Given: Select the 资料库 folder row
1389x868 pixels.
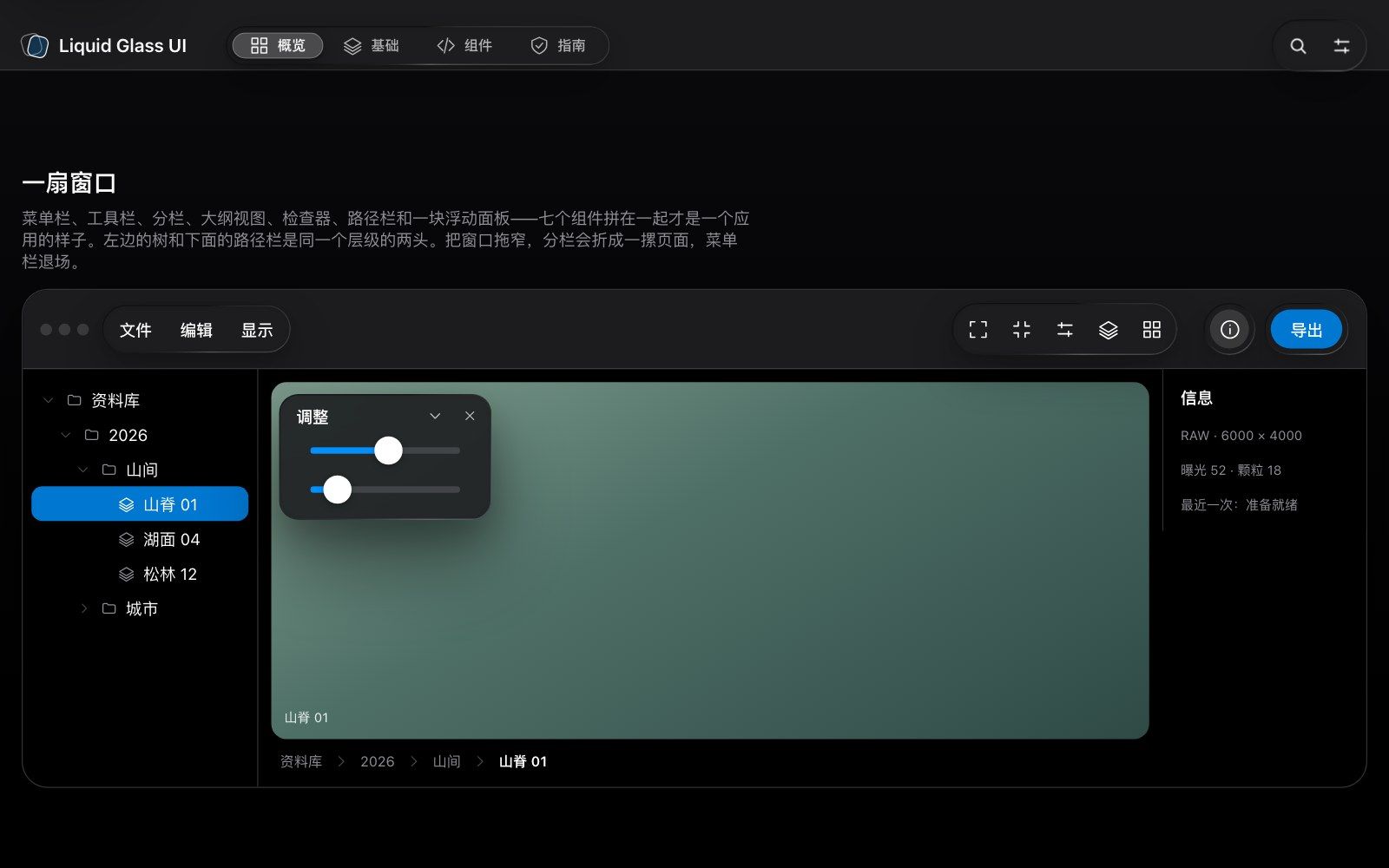Looking at the screenshot, I should point(140,400).
